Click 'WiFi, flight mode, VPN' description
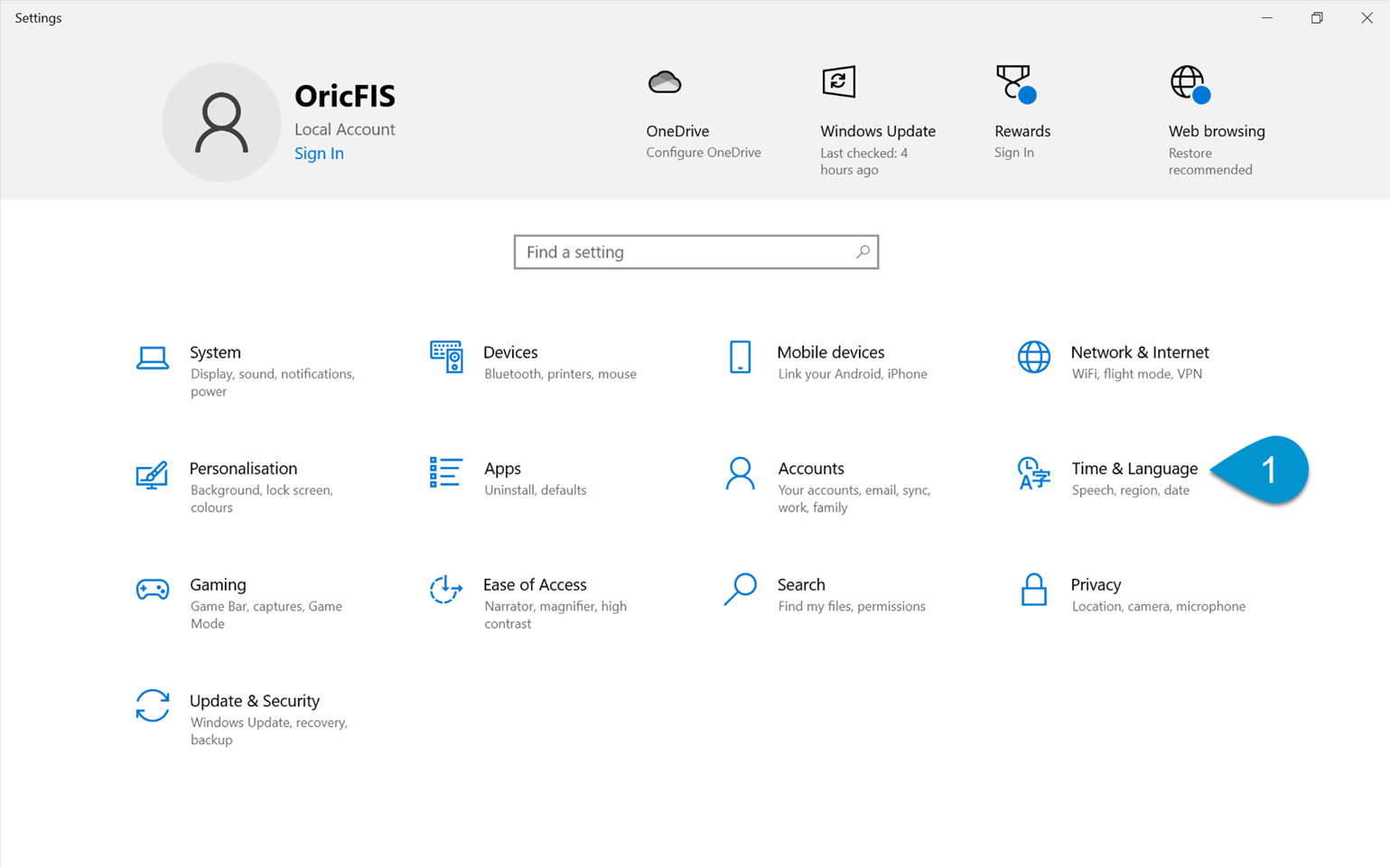Screen dimensions: 1390x868 coord(1137,374)
